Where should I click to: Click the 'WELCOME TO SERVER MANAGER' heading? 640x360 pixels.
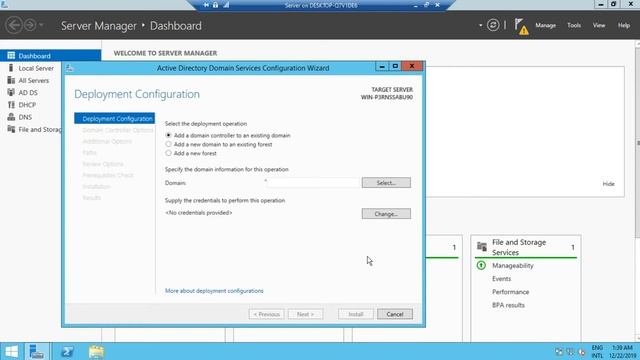[x=165, y=53]
